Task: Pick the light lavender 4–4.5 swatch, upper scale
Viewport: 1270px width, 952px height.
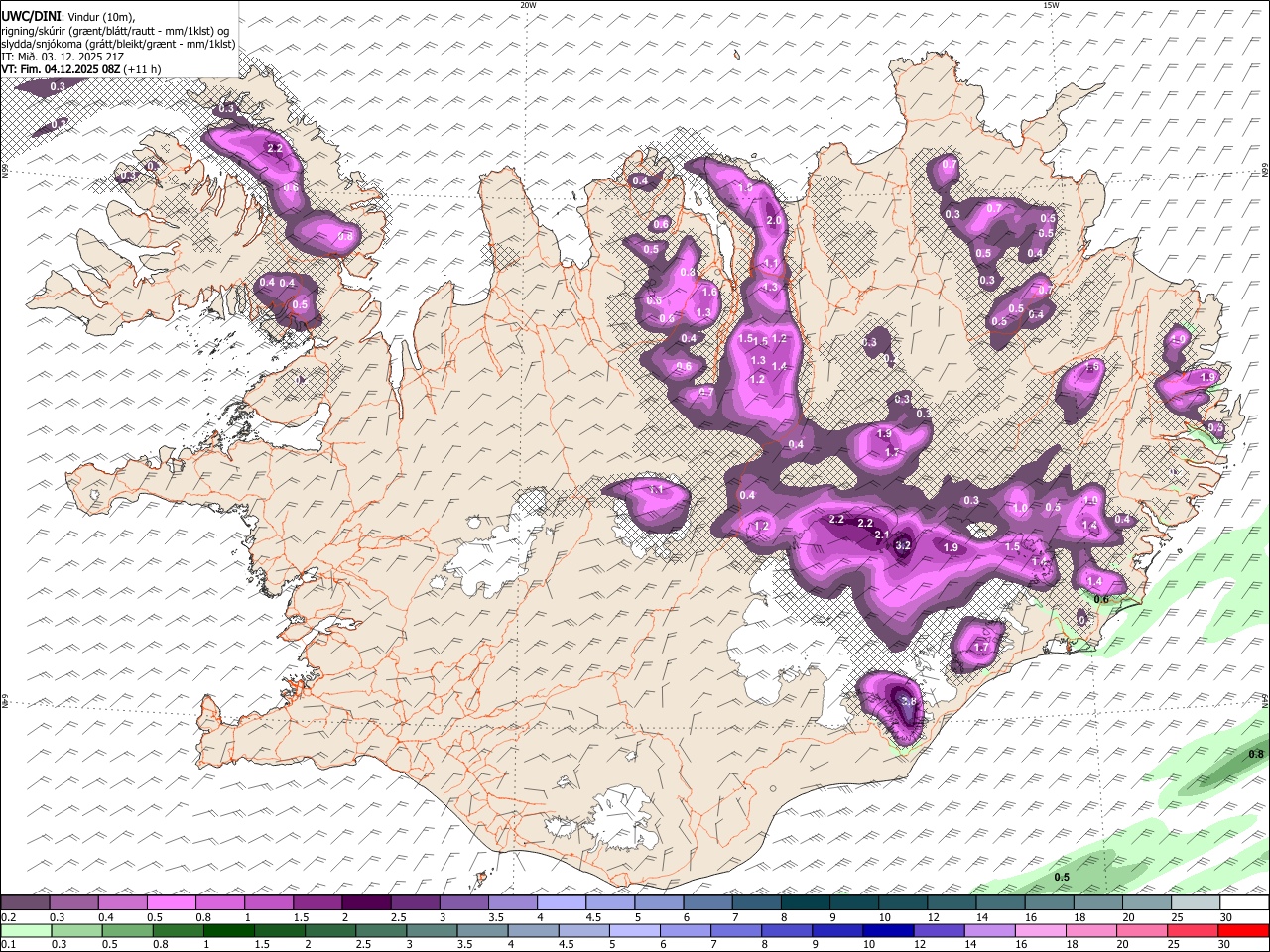Action: (x=562, y=903)
